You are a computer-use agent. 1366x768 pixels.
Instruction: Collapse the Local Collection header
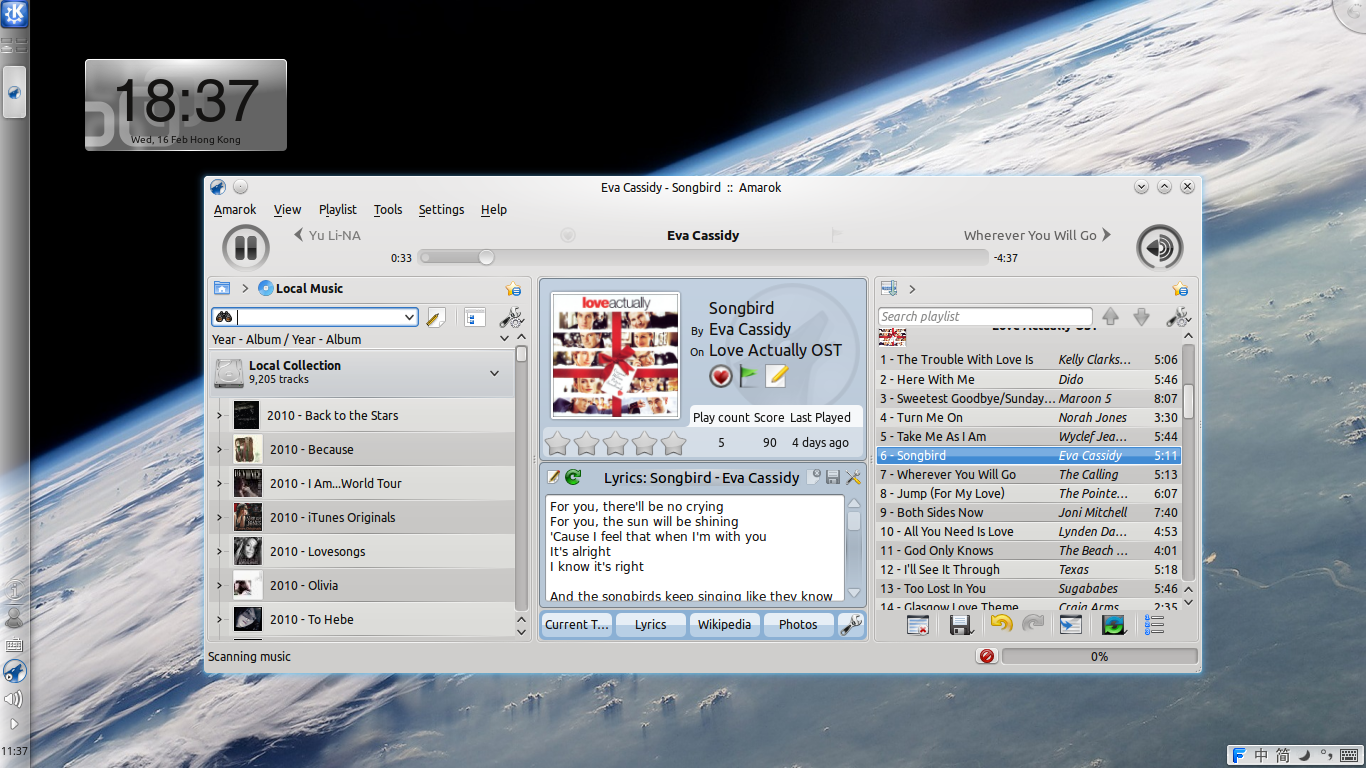tap(494, 373)
